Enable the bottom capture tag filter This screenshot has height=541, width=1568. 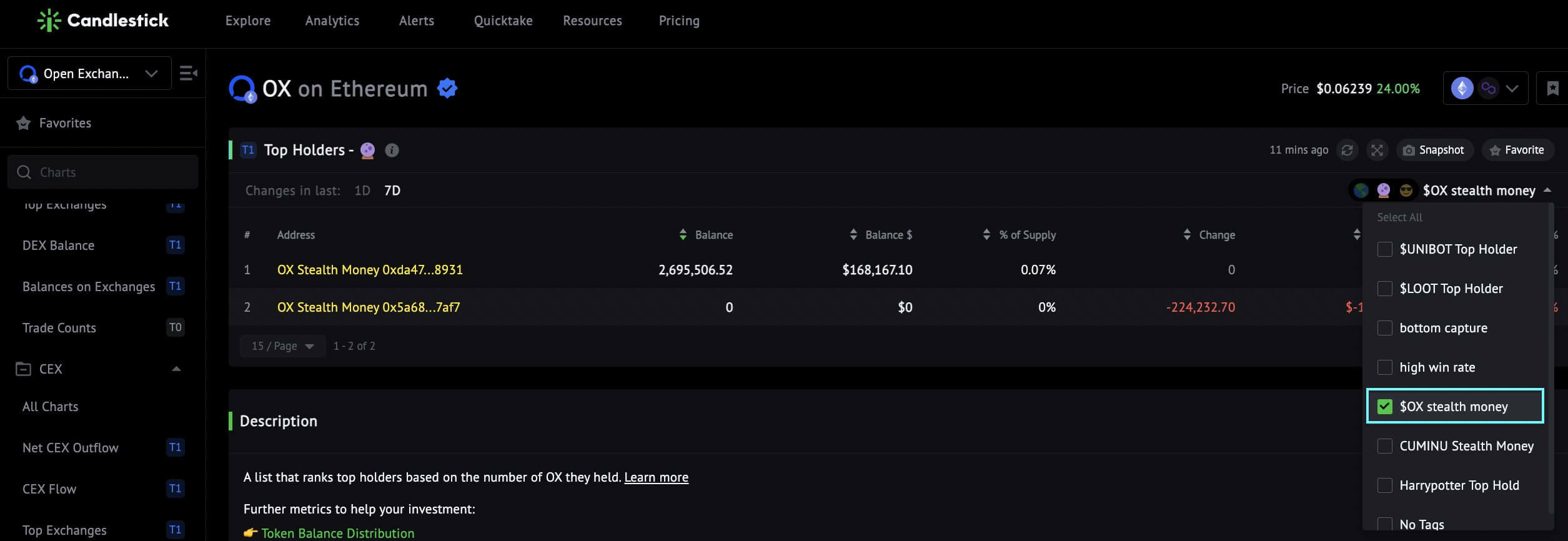point(1385,328)
